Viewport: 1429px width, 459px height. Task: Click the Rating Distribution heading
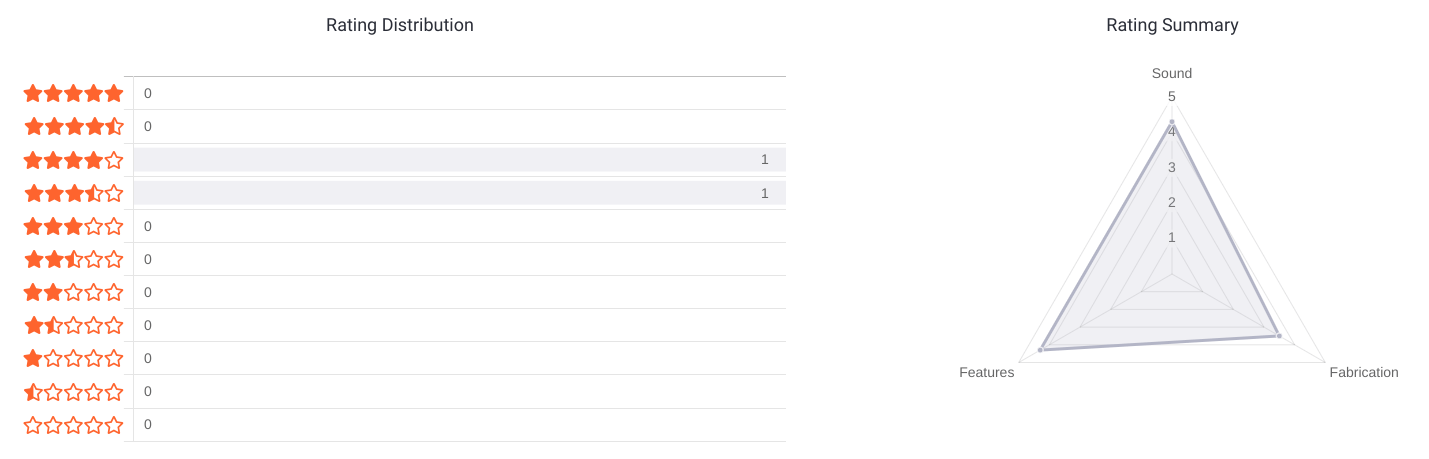[x=399, y=25]
